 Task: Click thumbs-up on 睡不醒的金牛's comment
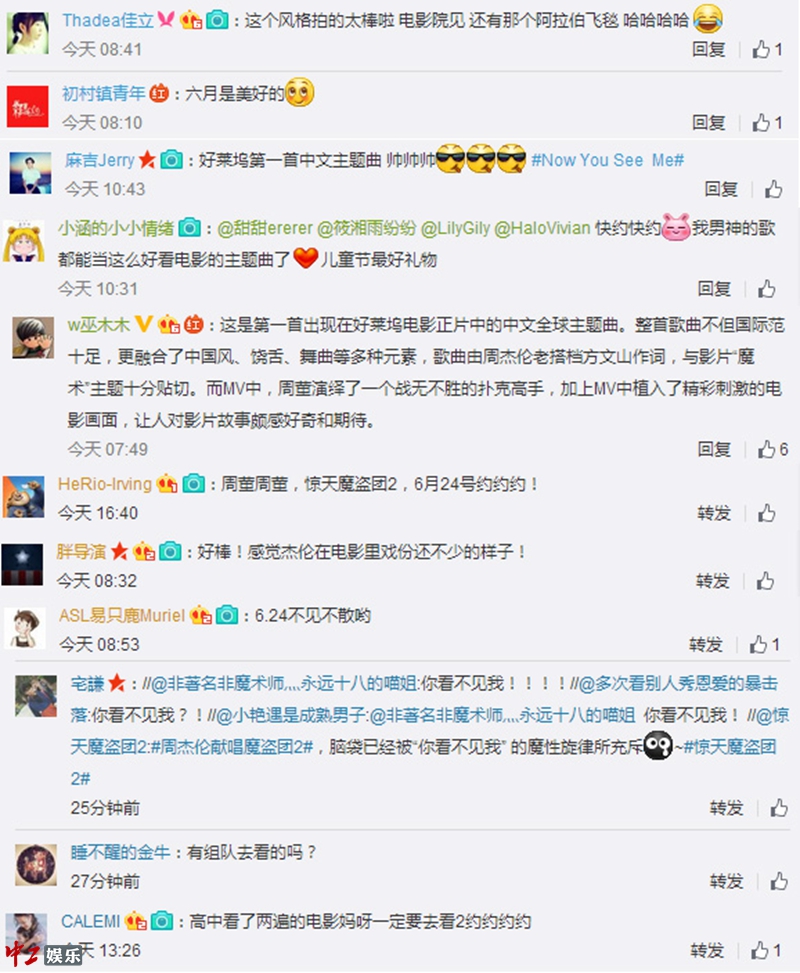[779, 881]
